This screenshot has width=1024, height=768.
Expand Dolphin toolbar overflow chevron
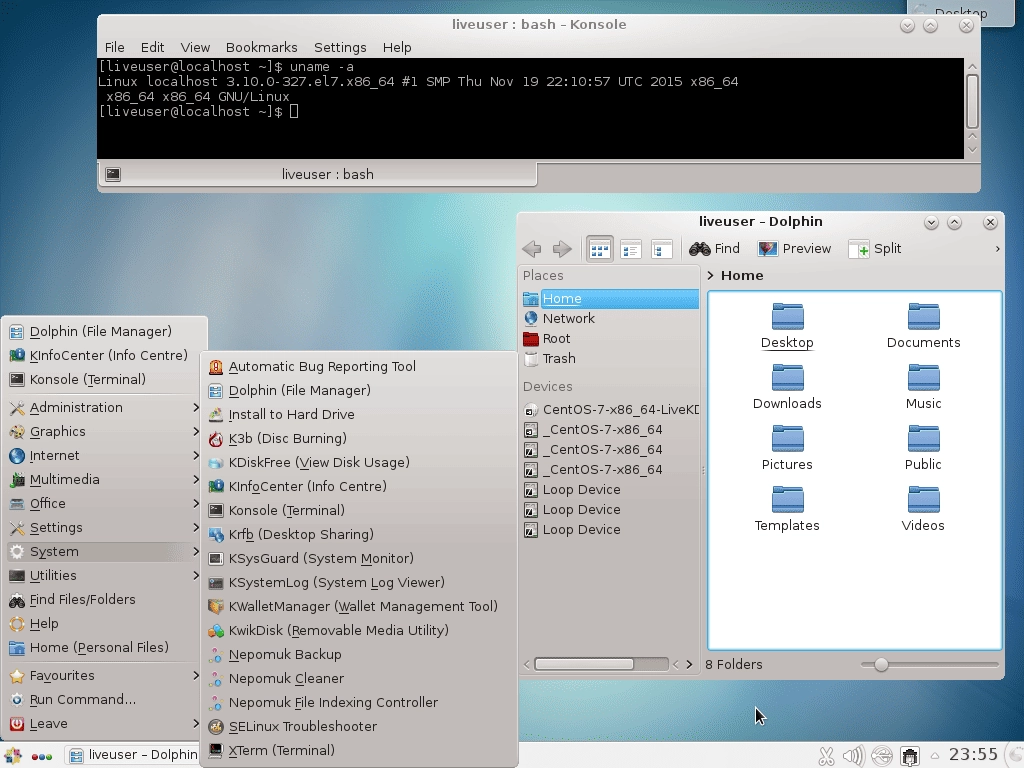[x=997, y=249]
